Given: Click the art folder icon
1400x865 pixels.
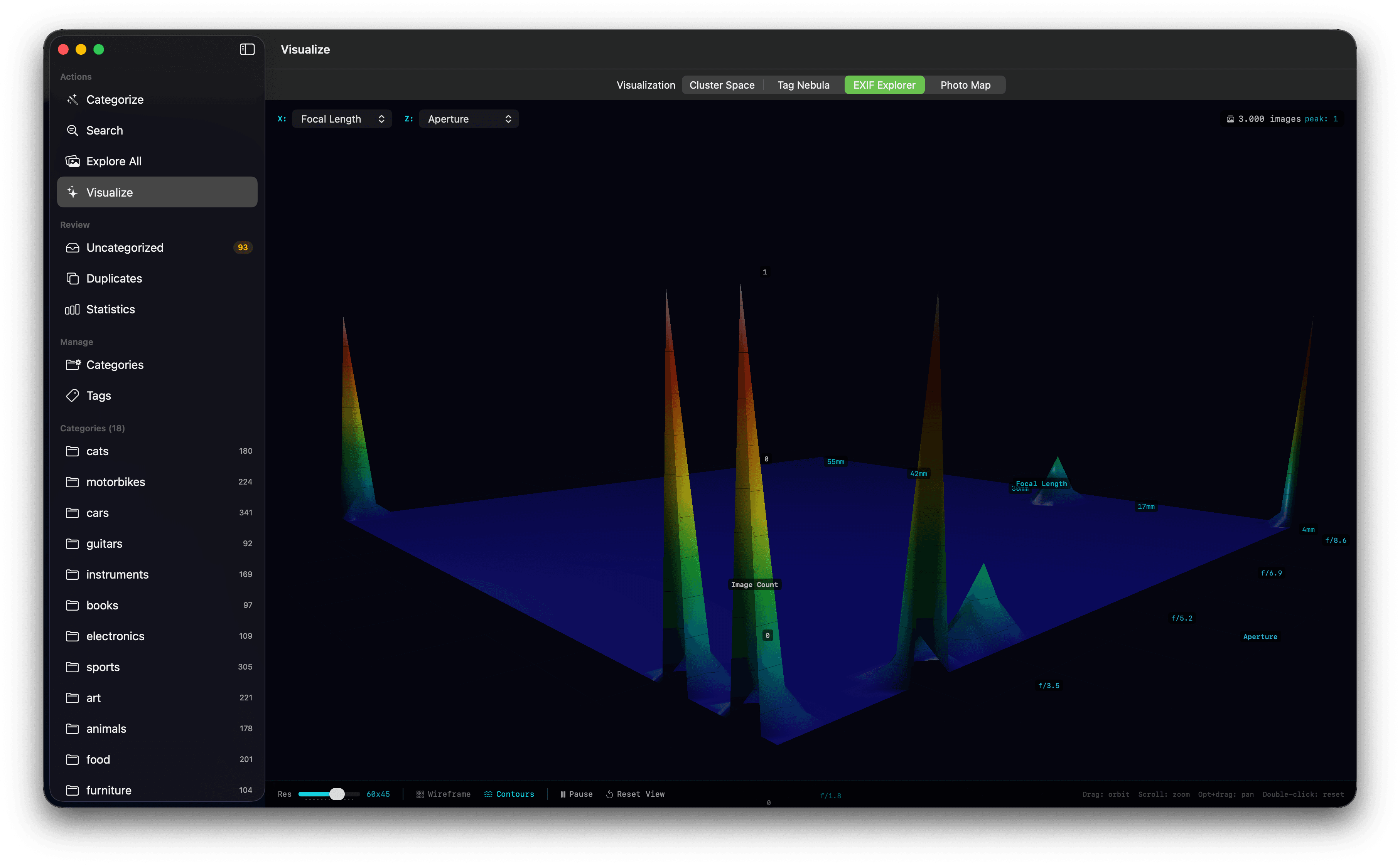Looking at the screenshot, I should tap(72, 698).
